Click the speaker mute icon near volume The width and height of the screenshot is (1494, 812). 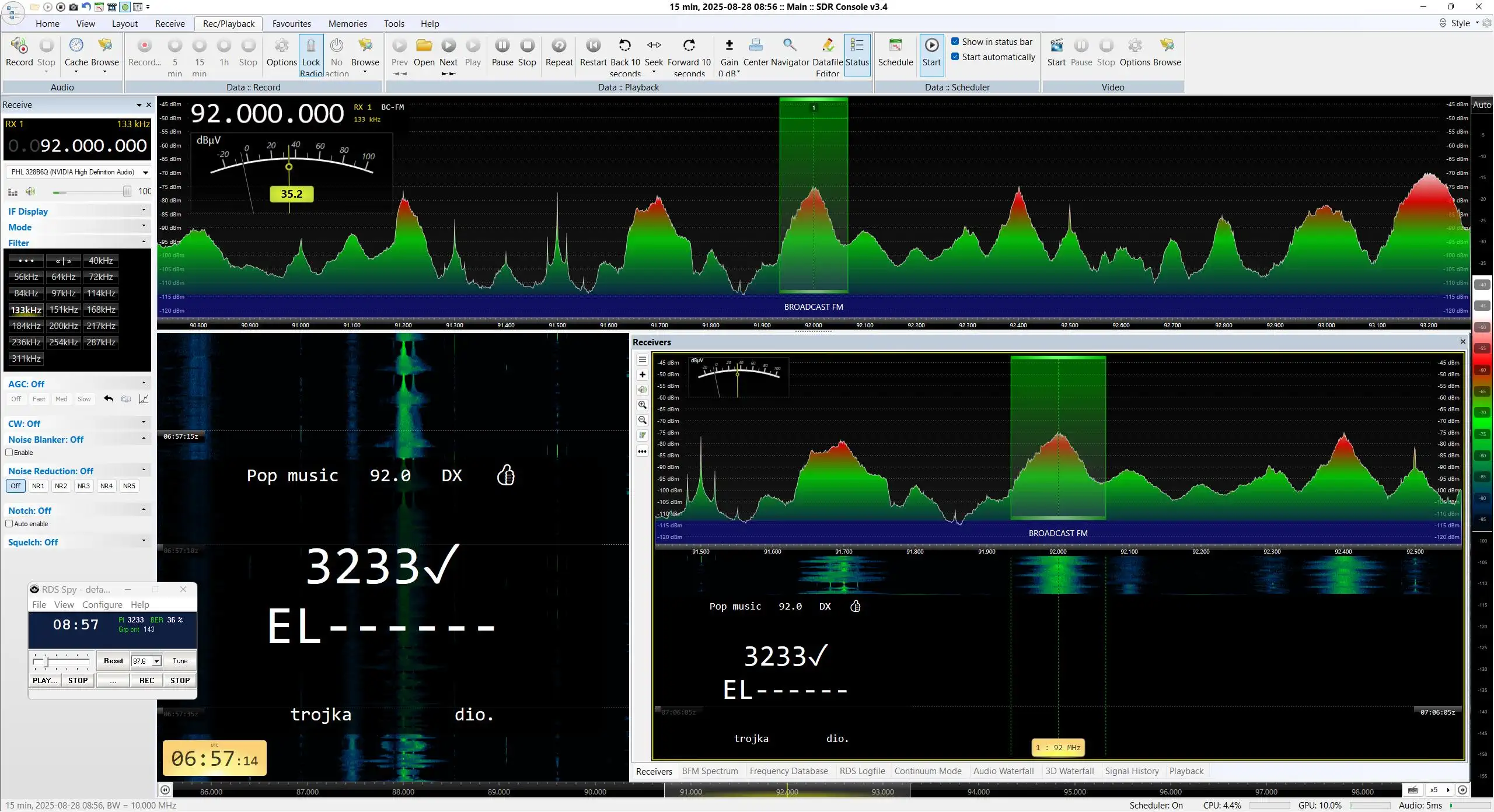coord(30,191)
